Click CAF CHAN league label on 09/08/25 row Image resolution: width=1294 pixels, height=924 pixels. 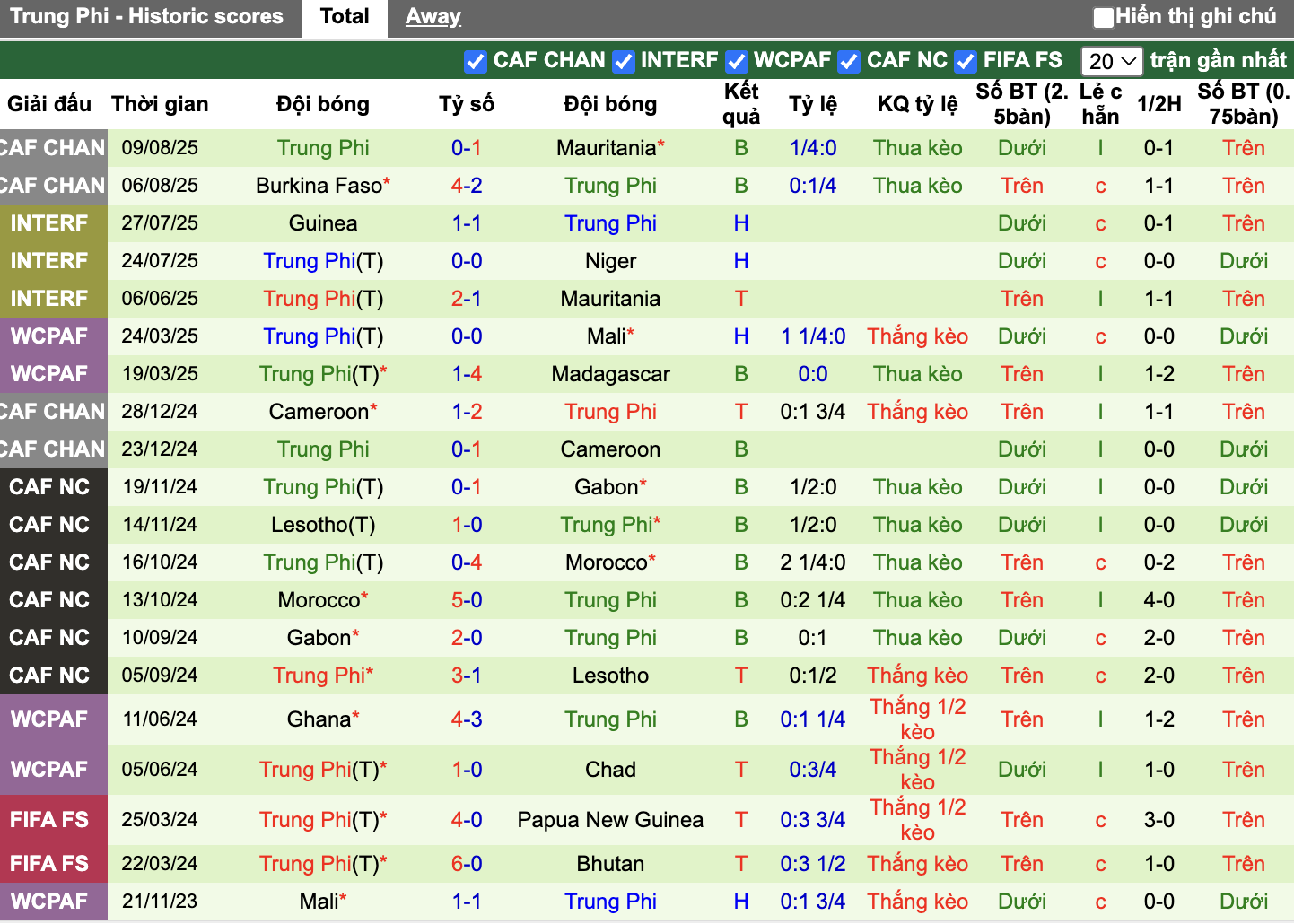[x=53, y=148]
